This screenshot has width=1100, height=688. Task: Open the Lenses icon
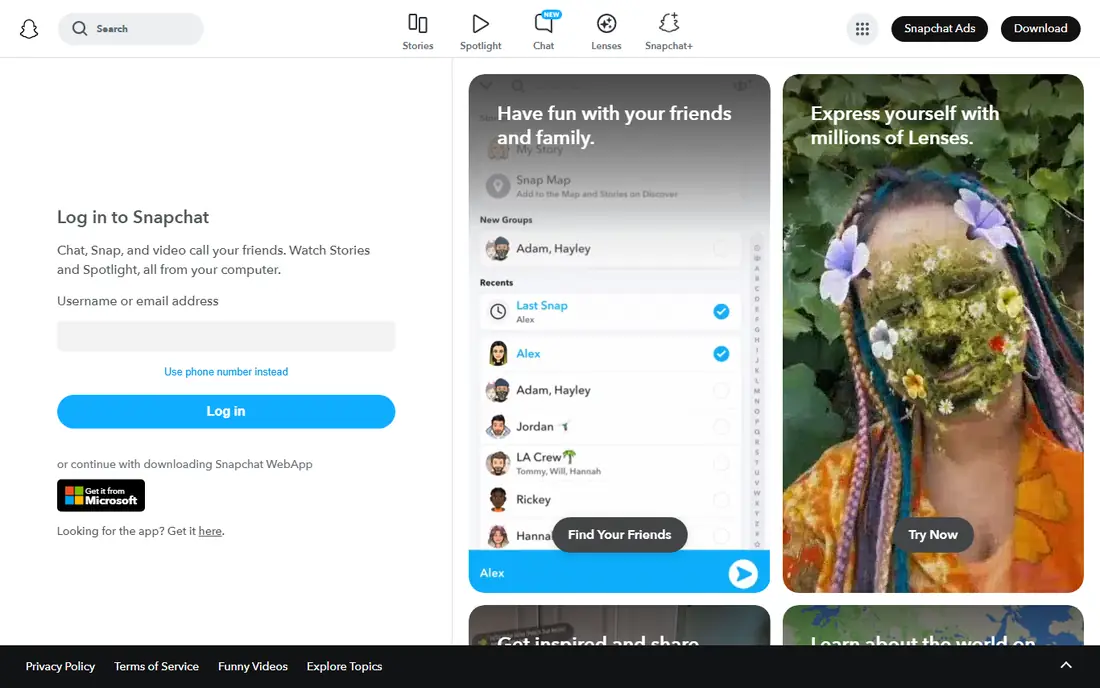pos(606,24)
